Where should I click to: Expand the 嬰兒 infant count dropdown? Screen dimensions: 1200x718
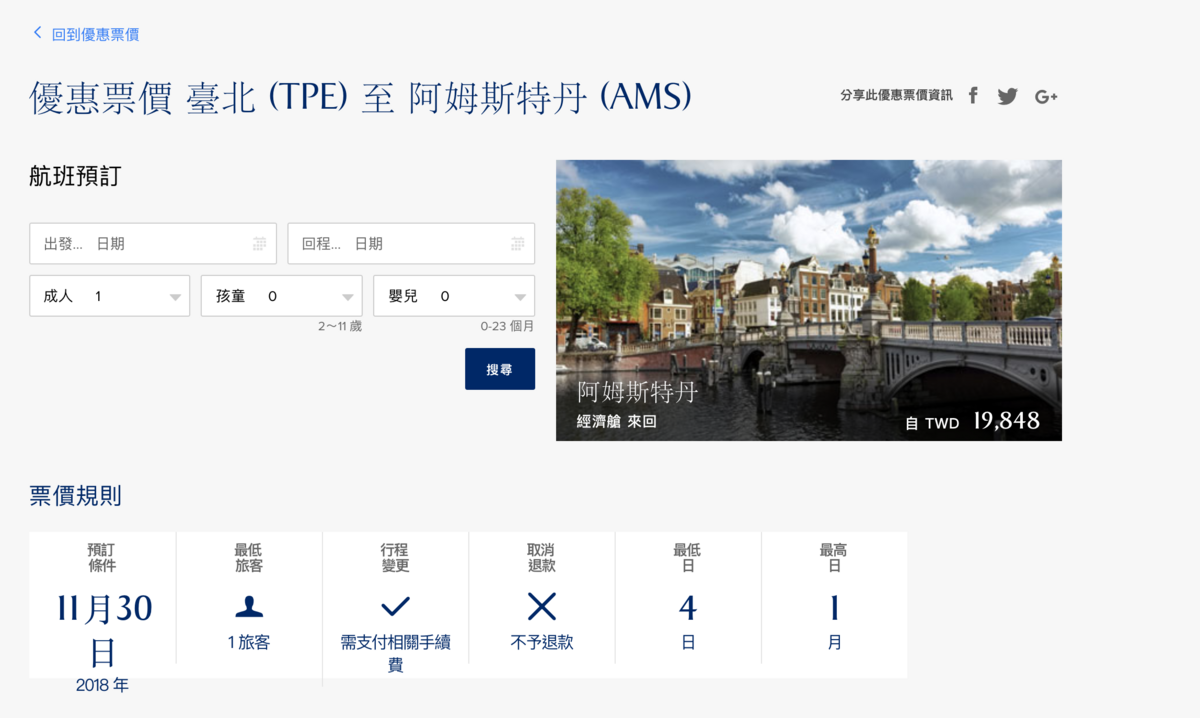(454, 296)
